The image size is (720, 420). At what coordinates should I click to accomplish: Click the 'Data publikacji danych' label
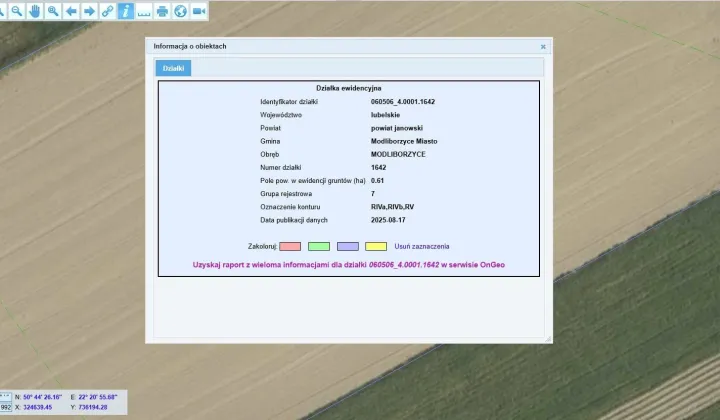tap(294, 220)
